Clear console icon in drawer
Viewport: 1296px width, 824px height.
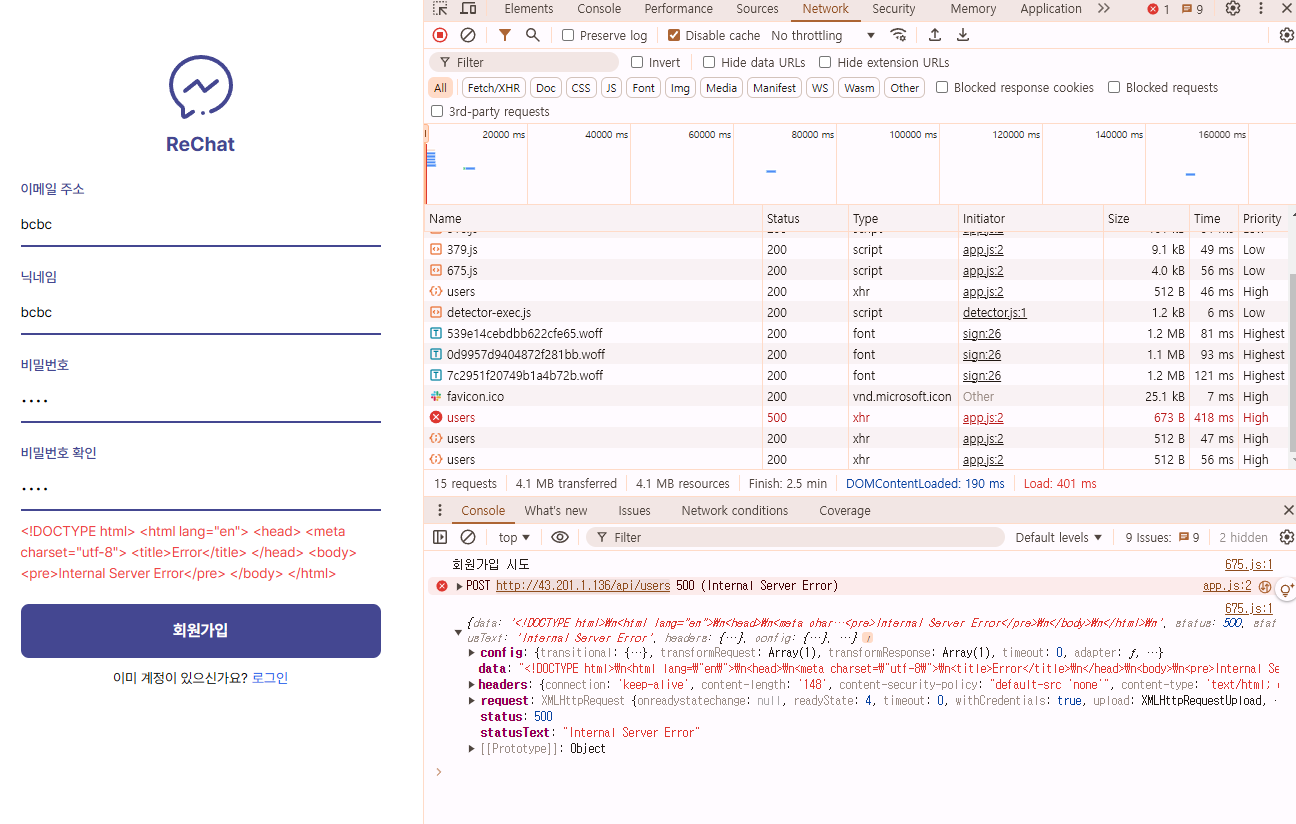pos(468,537)
